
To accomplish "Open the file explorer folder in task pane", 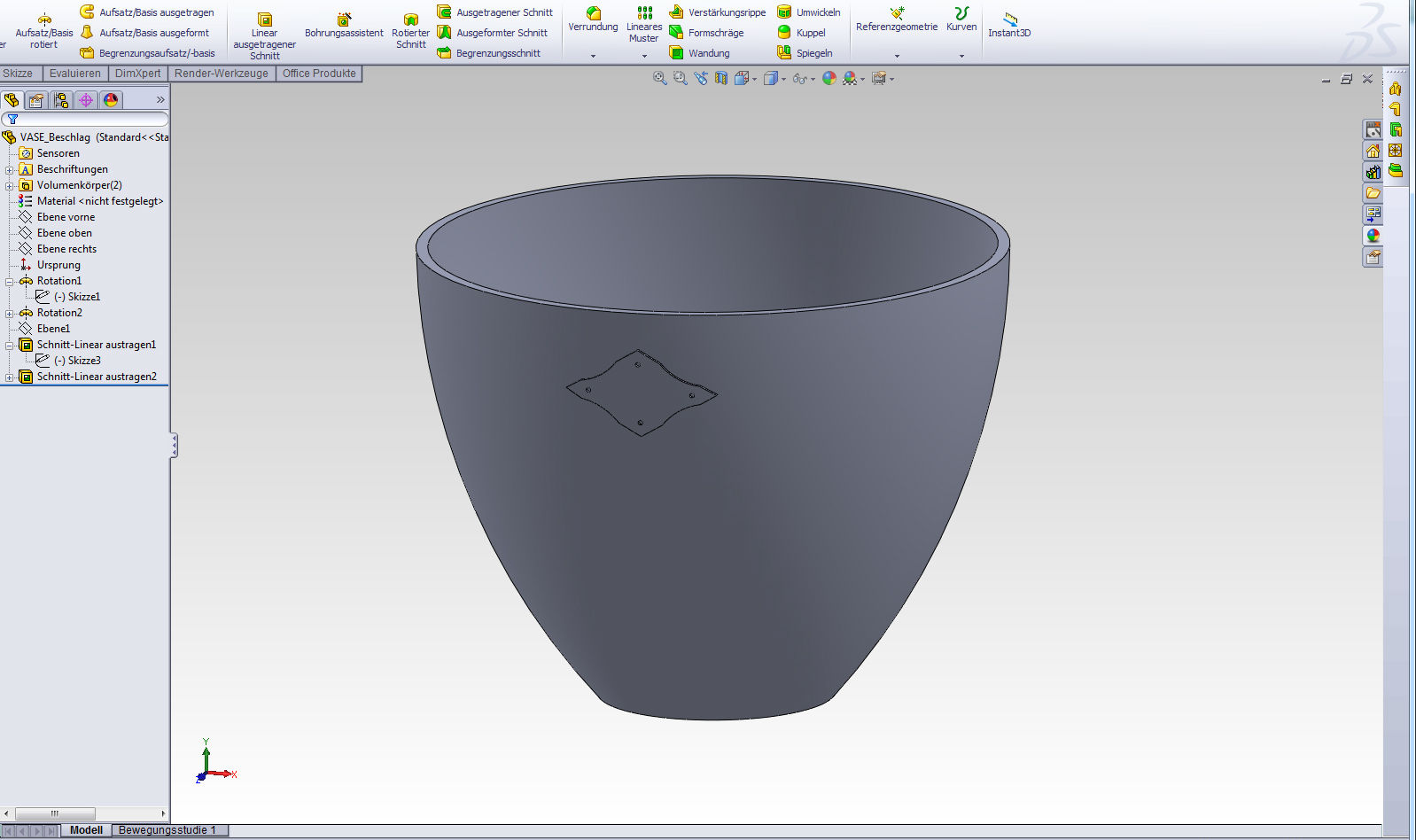I will [x=1373, y=193].
